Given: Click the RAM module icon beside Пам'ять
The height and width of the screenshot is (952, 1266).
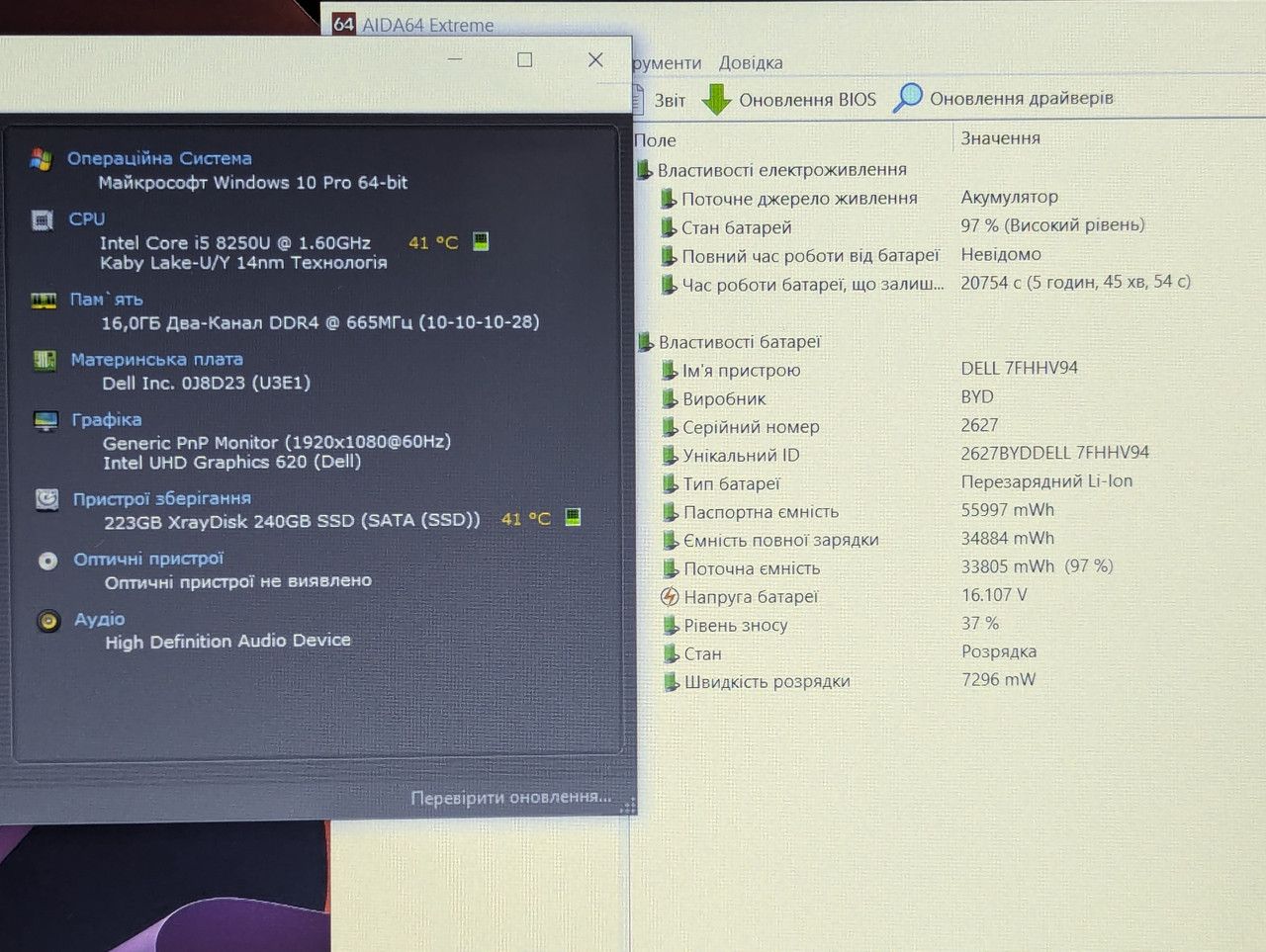Looking at the screenshot, I should (44, 300).
